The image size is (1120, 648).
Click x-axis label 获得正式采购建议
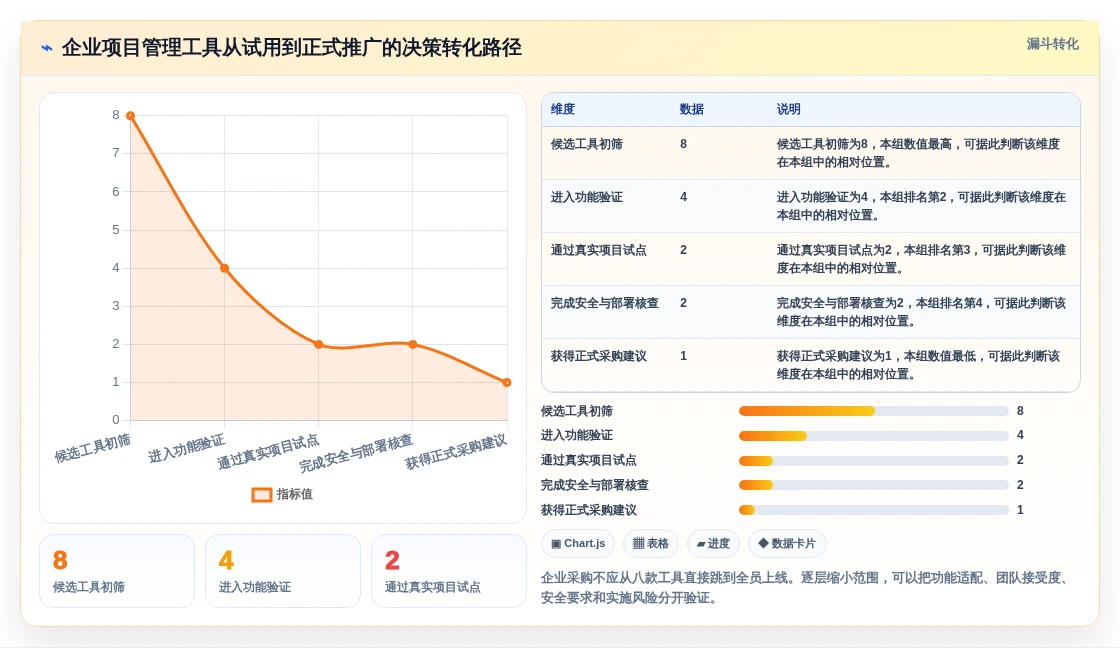pos(456,452)
